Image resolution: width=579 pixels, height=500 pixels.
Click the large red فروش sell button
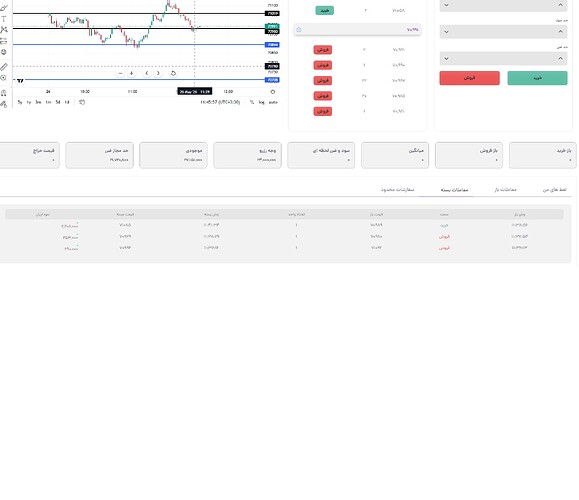[469, 78]
